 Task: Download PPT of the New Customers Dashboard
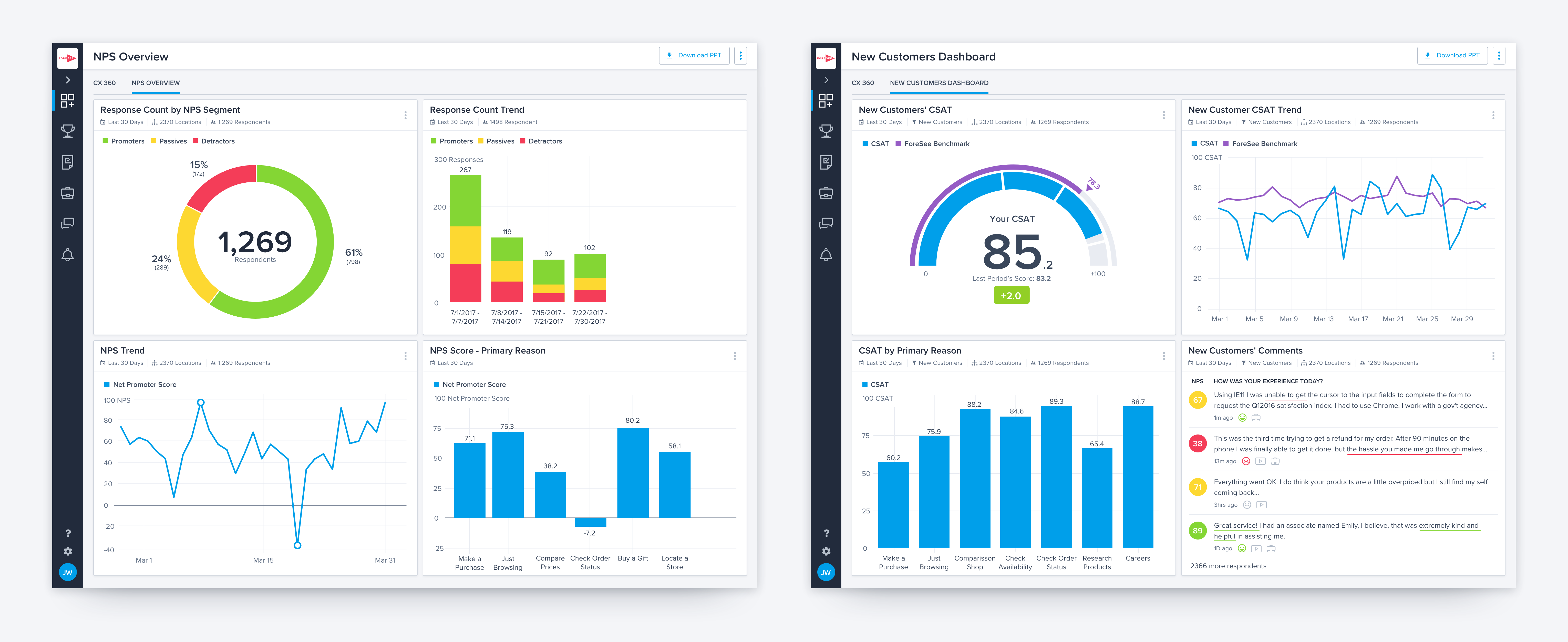[1452, 55]
